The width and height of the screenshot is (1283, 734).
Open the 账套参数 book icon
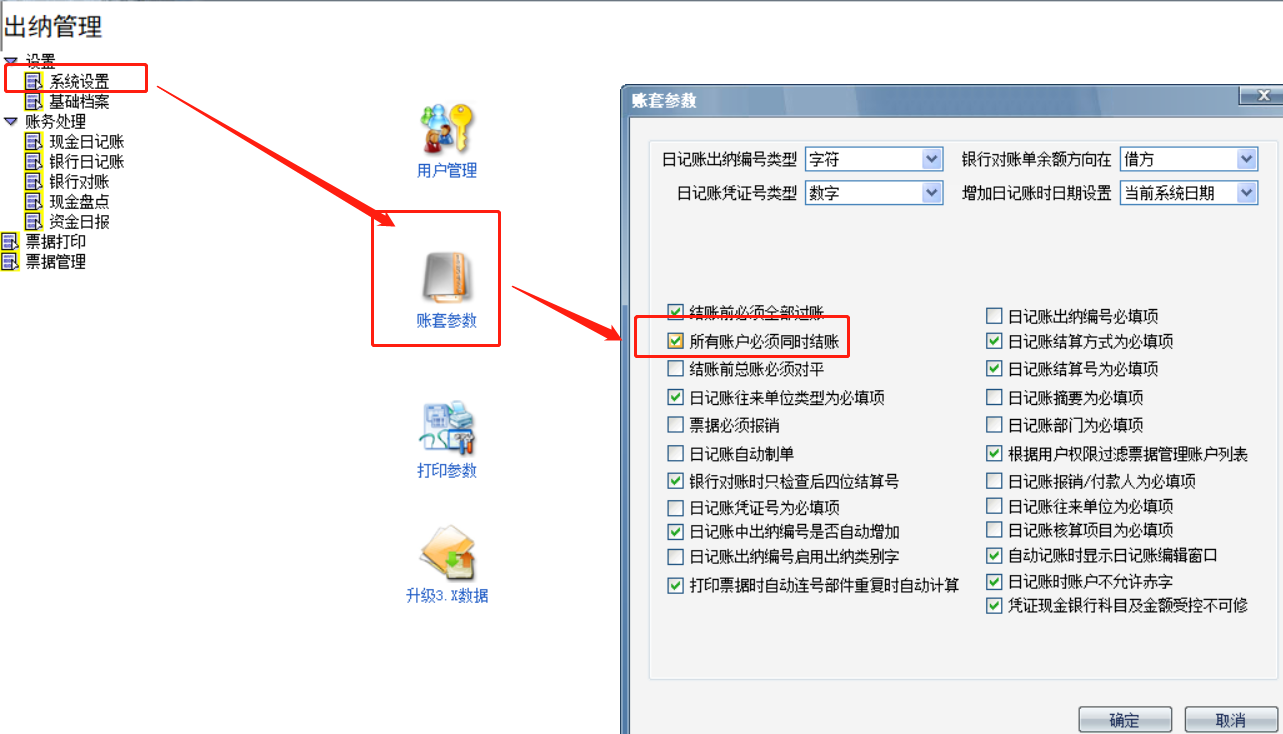[446, 278]
